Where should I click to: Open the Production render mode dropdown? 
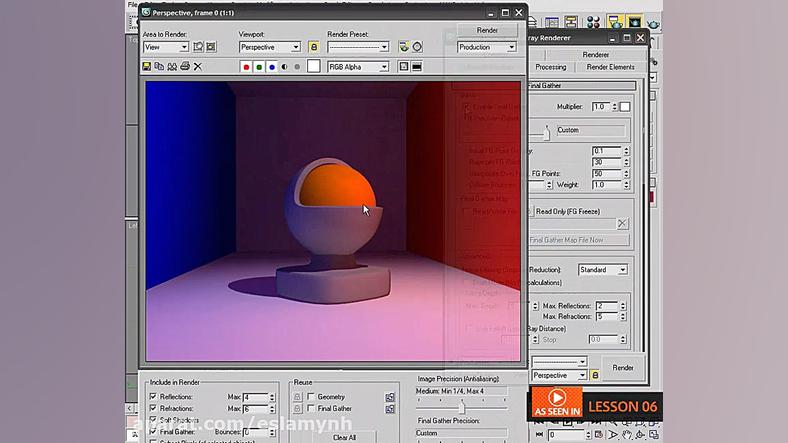(x=486, y=47)
